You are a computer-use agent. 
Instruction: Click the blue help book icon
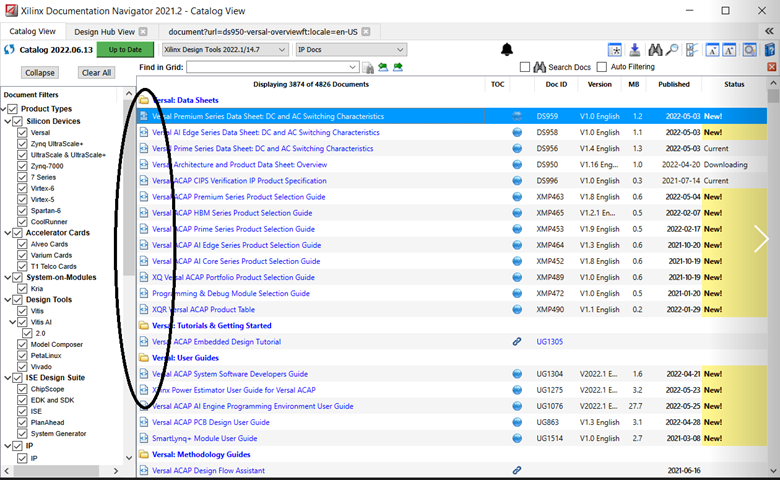[x=770, y=50]
